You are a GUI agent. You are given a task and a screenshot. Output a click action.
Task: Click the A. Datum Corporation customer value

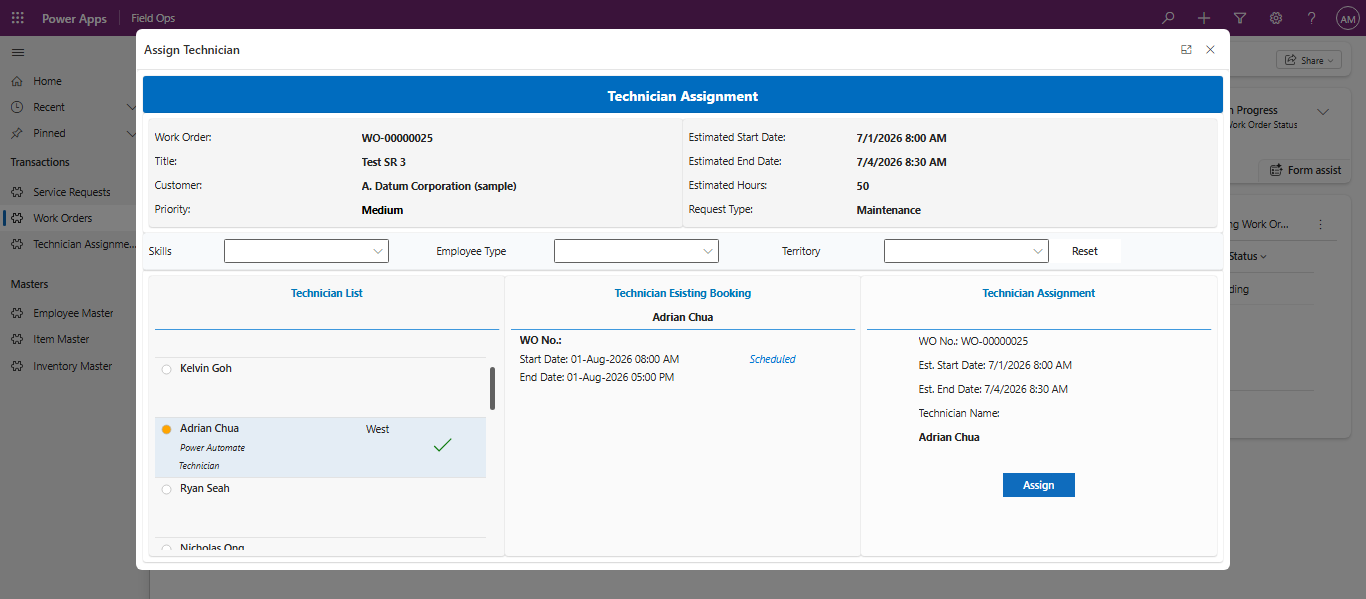(x=439, y=186)
